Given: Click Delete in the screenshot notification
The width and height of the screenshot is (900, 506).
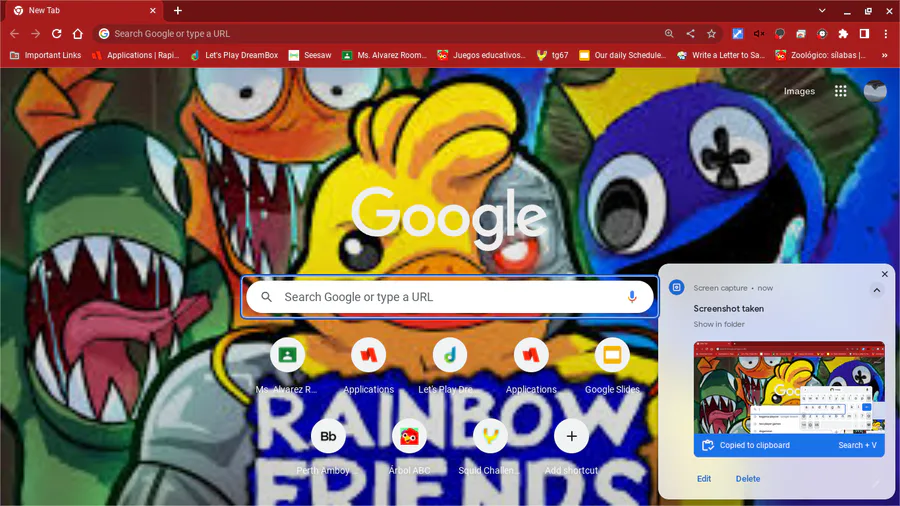Looking at the screenshot, I should [748, 478].
